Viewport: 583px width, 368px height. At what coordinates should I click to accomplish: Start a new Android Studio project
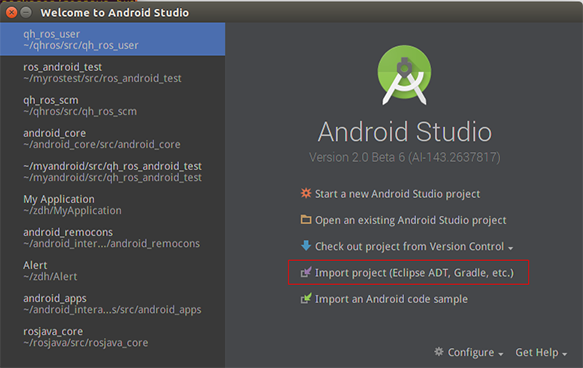coord(397,194)
